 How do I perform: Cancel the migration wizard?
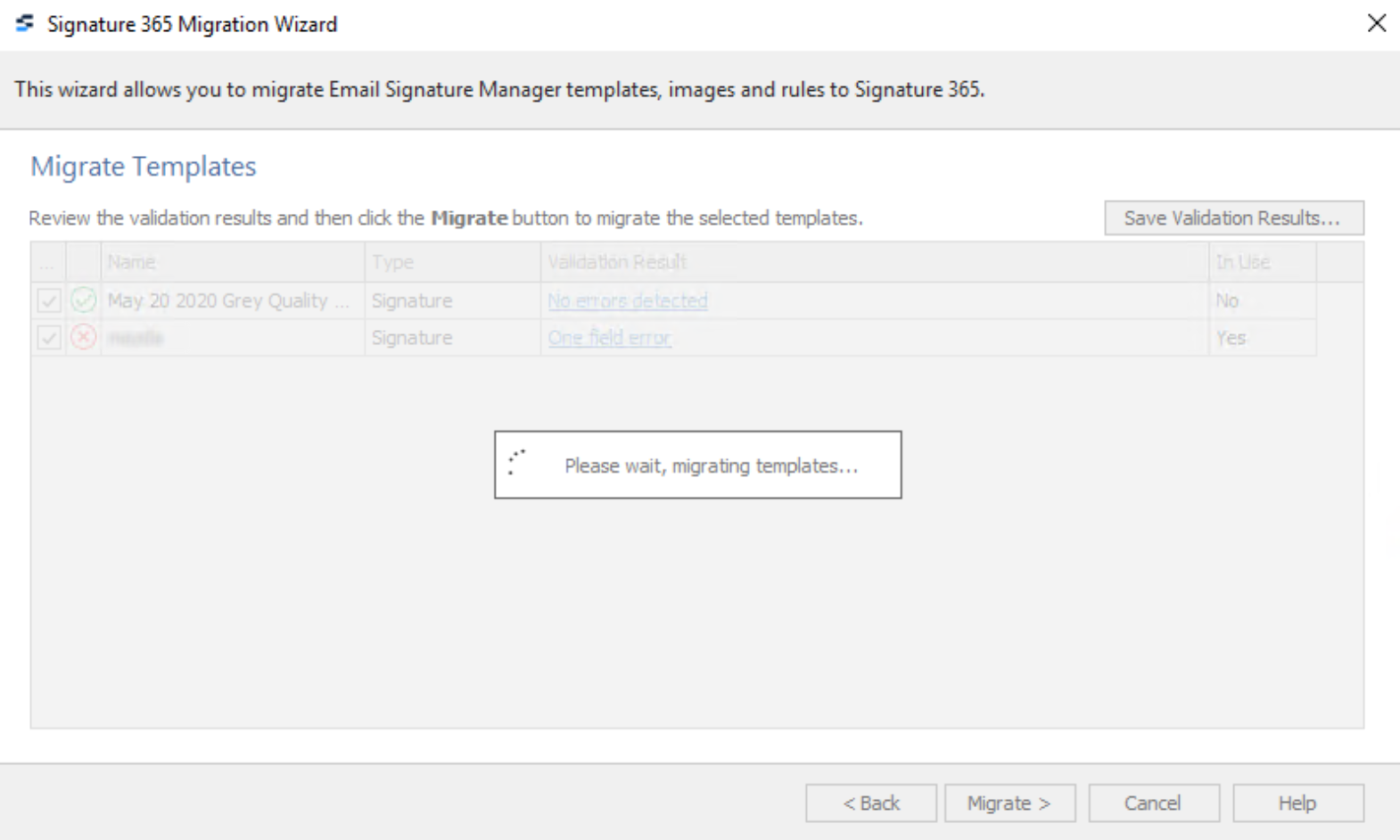coord(1154,803)
